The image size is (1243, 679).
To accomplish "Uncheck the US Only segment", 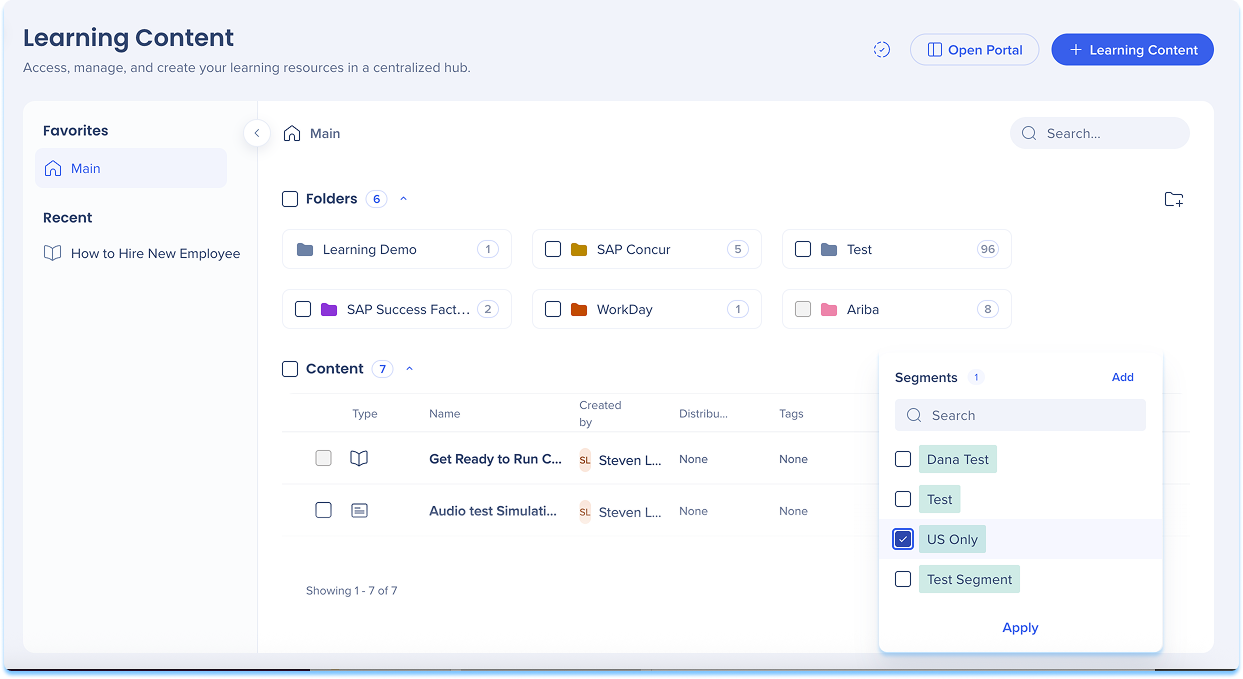I will click(x=903, y=540).
